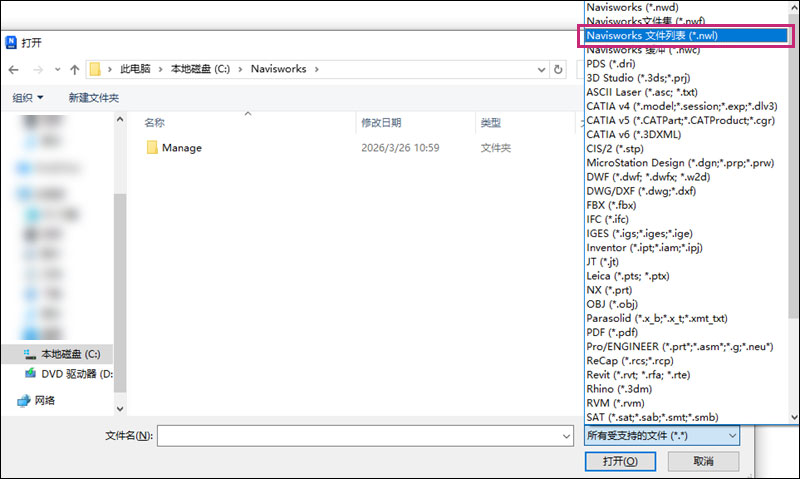
Task: Choose Pro/ENGINEER file type
Action: (x=680, y=347)
